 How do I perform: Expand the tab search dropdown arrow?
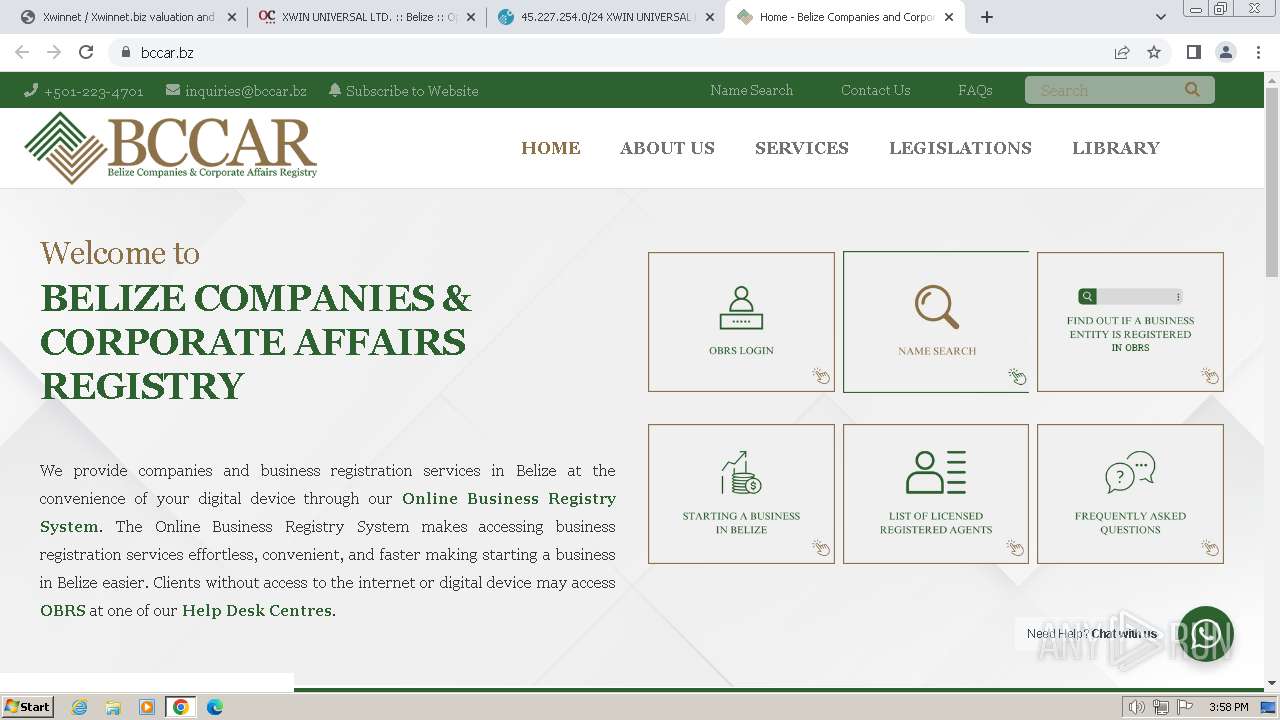tap(1161, 17)
